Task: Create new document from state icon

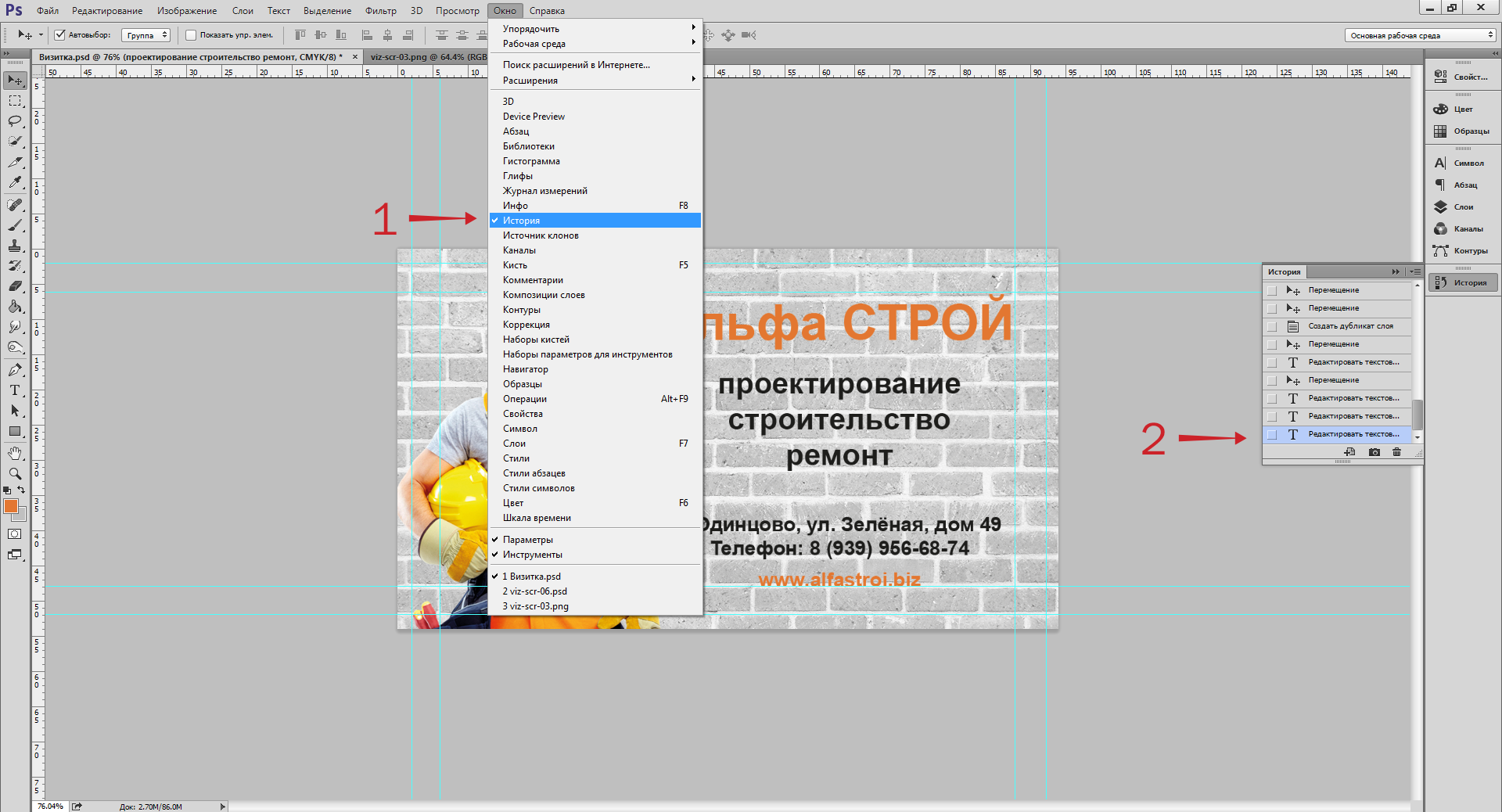Action: pyautogui.click(x=1349, y=452)
